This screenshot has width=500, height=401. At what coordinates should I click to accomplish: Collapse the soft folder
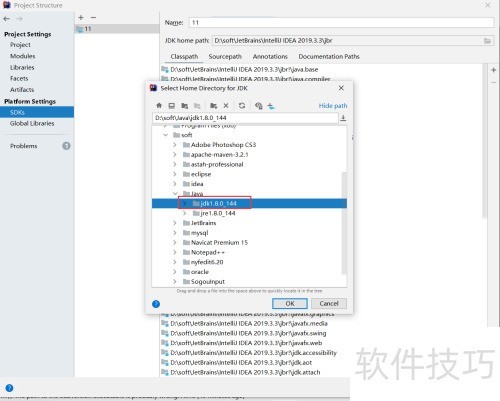click(166, 135)
